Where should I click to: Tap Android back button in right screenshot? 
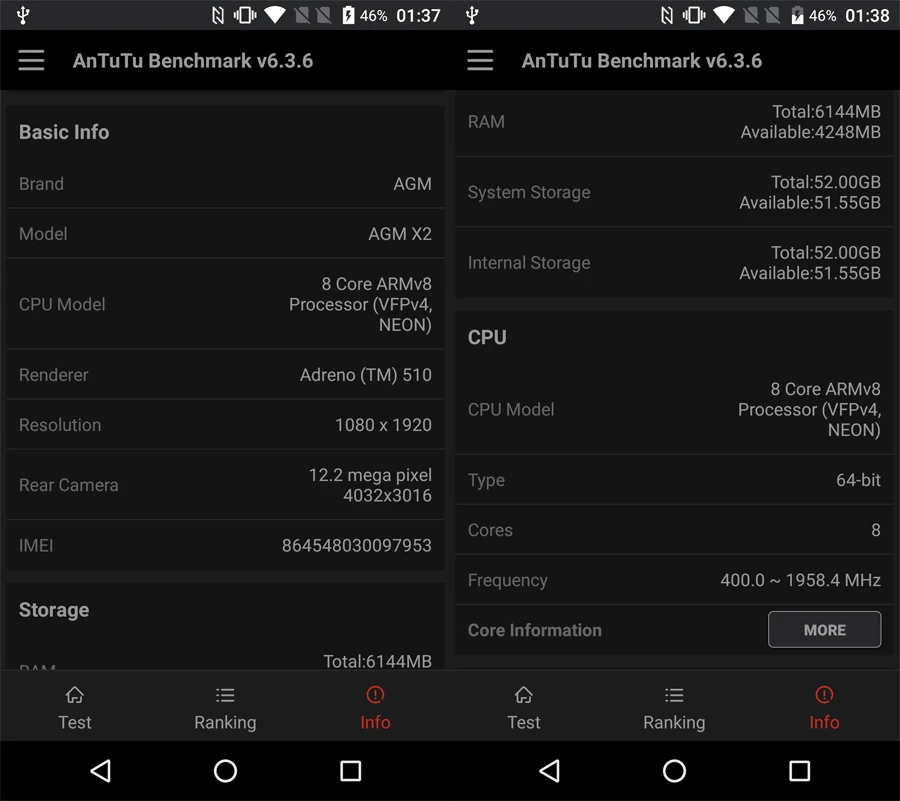pos(549,771)
